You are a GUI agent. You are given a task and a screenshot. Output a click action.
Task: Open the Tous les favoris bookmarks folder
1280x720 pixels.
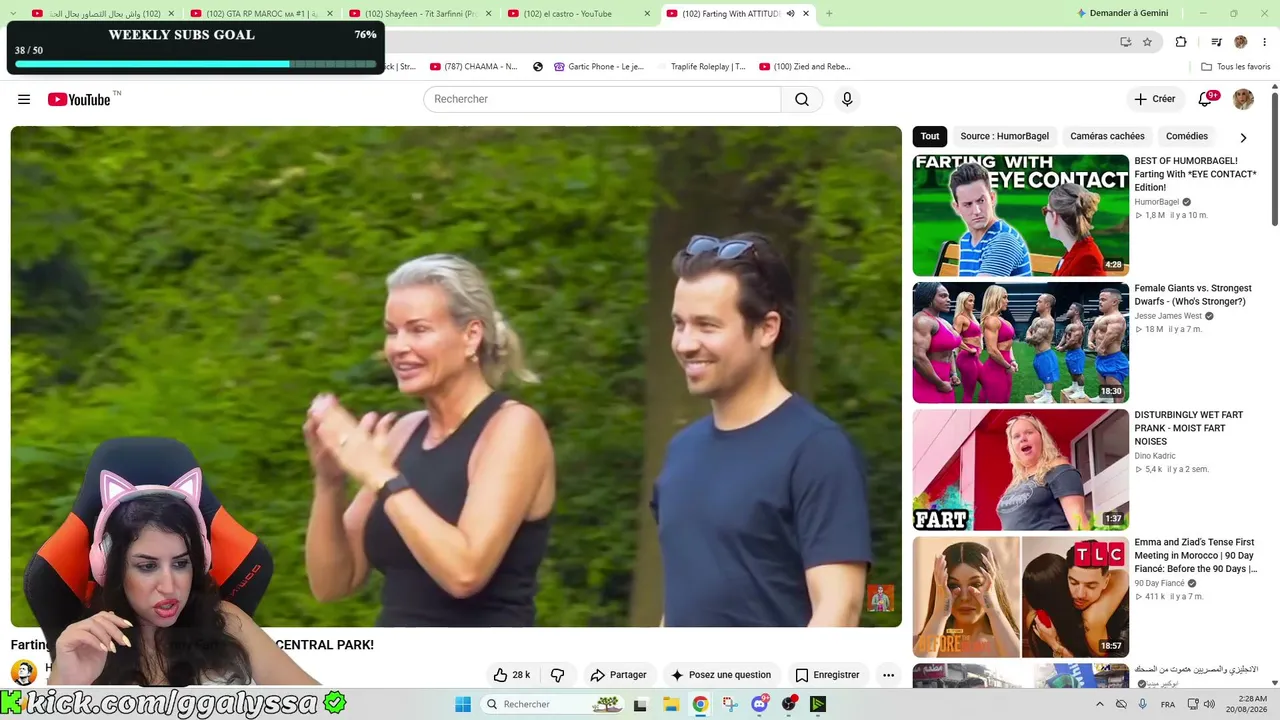pos(1236,67)
